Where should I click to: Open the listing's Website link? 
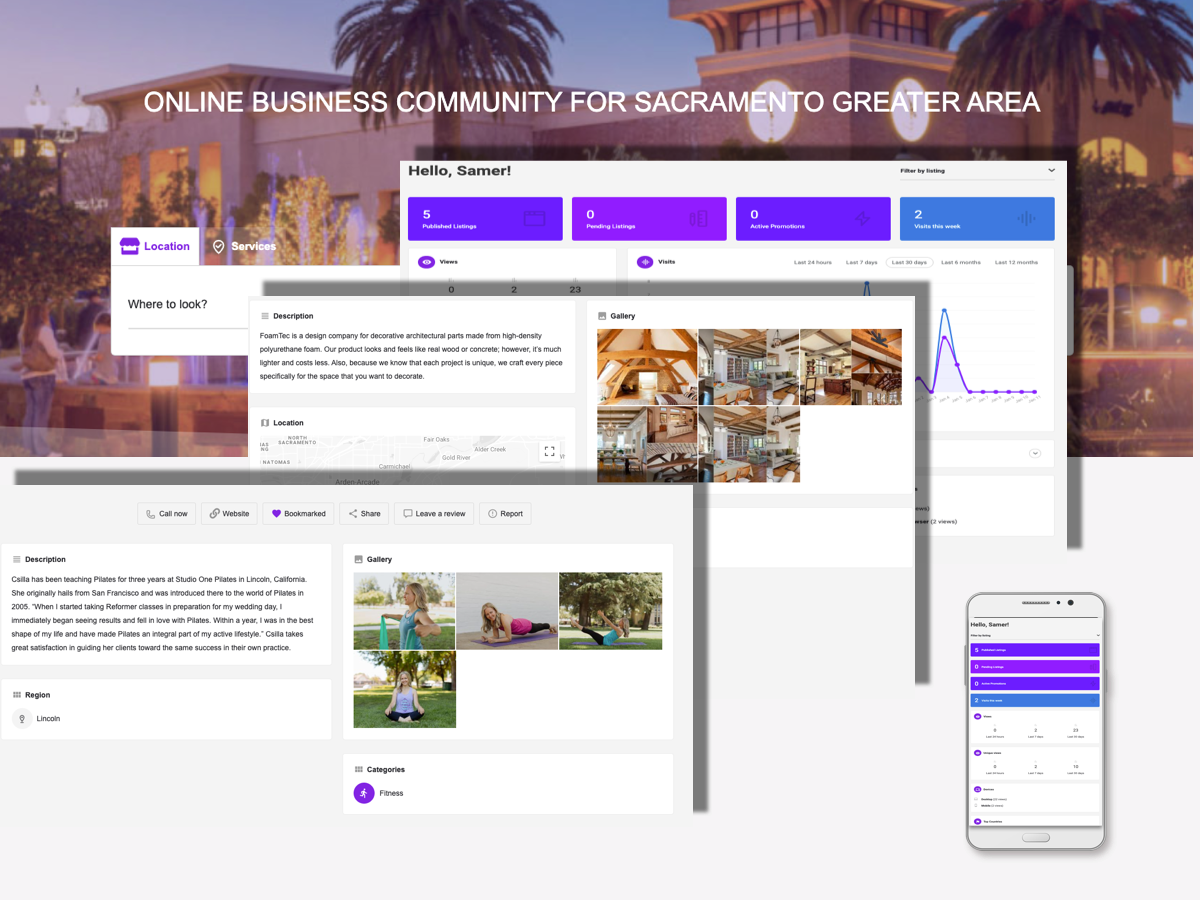pos(229,513)
